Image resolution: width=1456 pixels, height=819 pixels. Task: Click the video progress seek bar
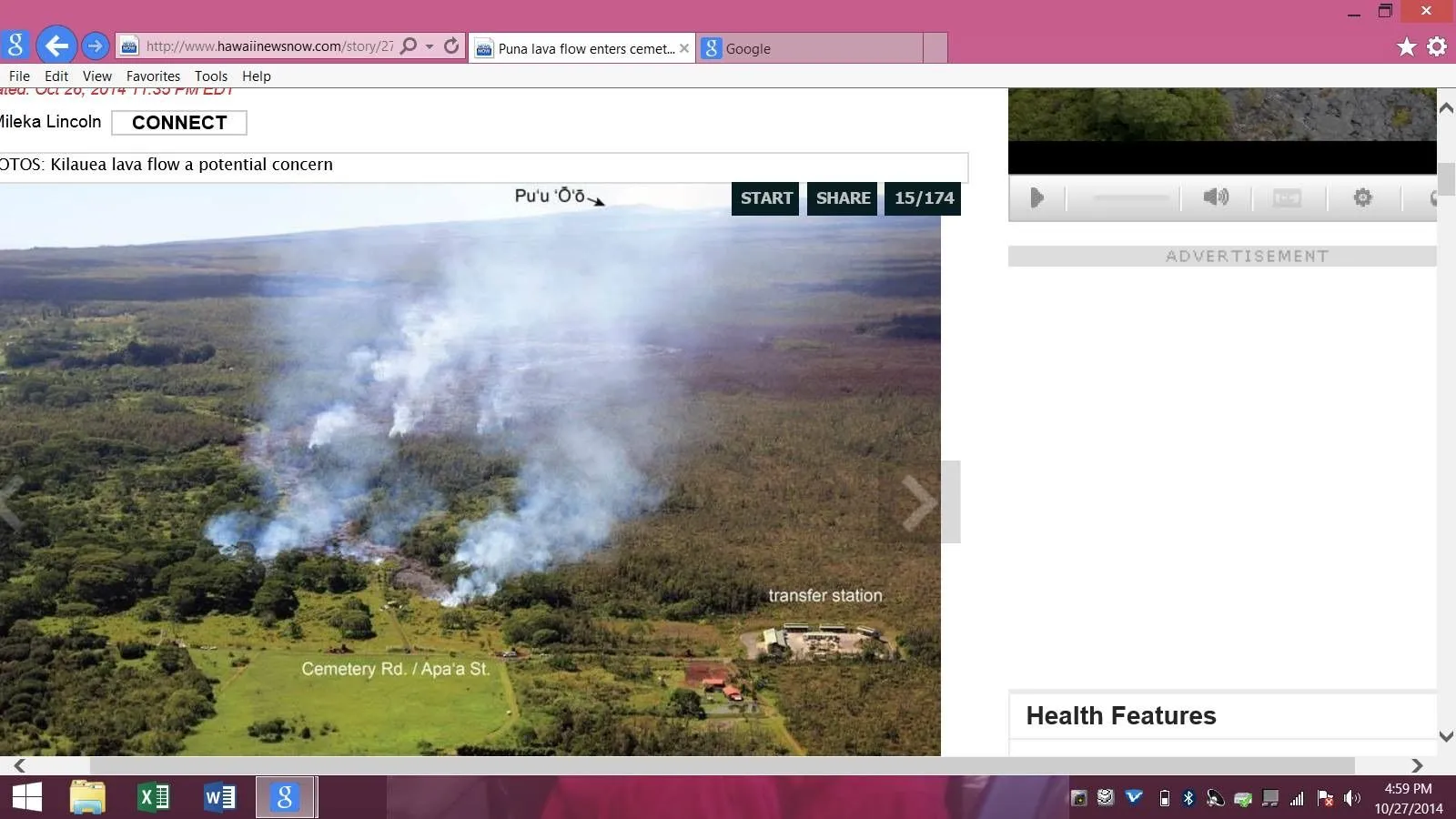1130,197
